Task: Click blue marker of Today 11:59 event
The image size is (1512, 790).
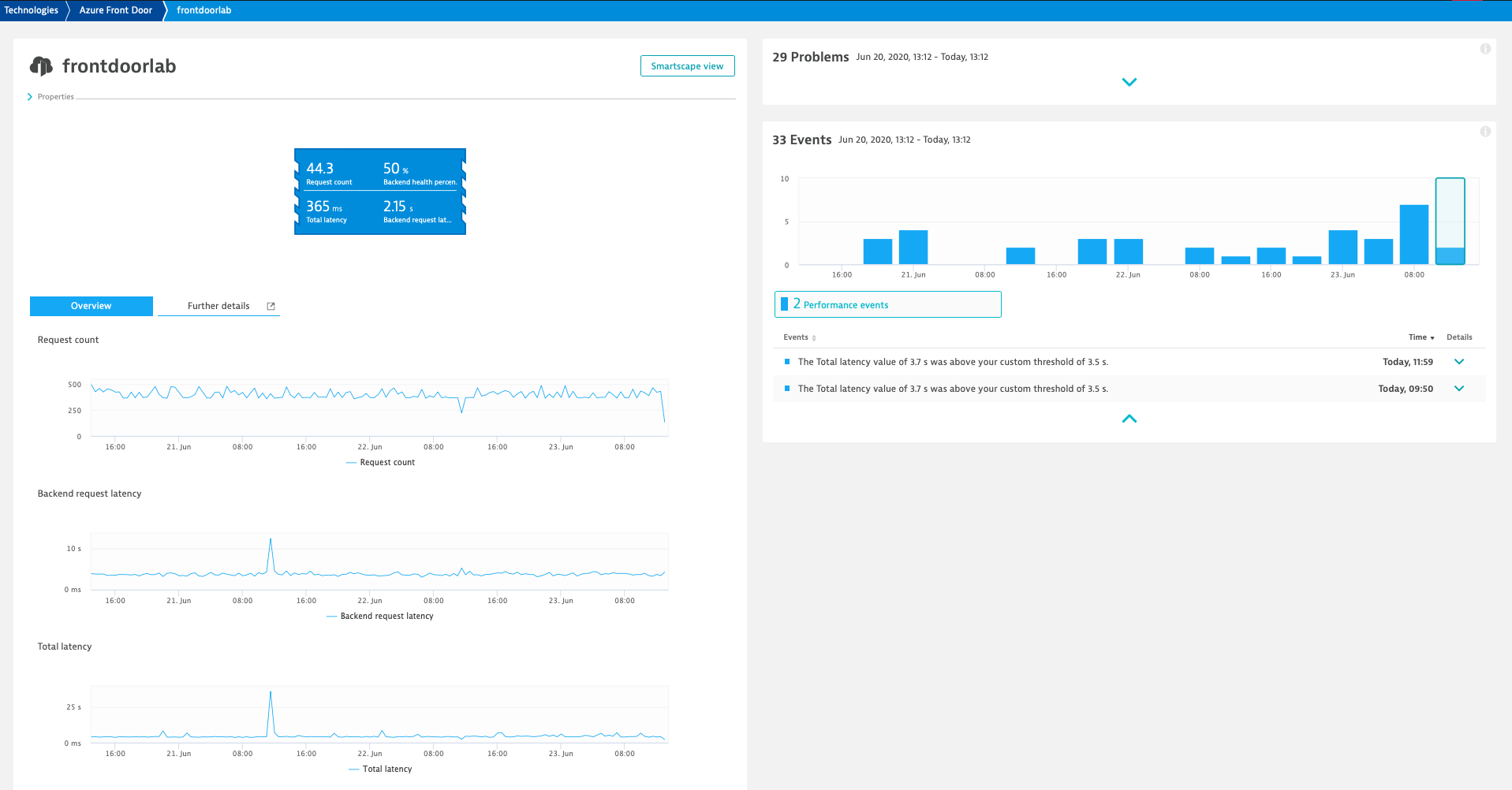Action: point(787,362)
